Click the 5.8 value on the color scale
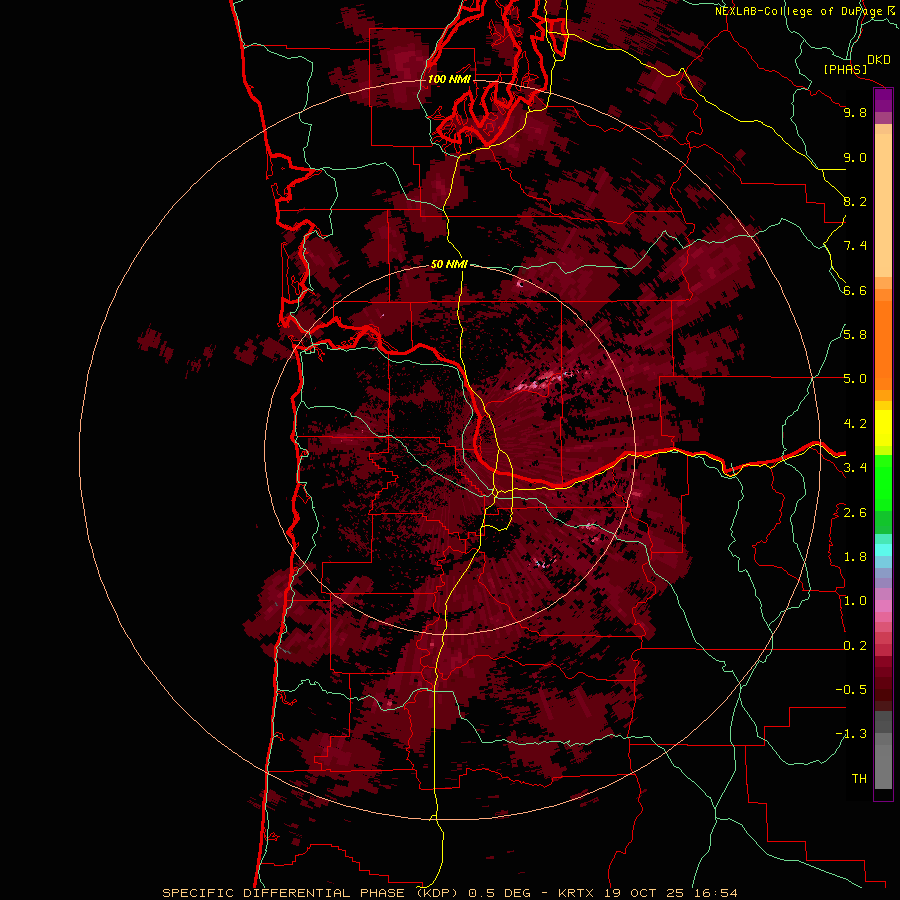Viewport: 900px width, 900px height. [x=855, y=335]
